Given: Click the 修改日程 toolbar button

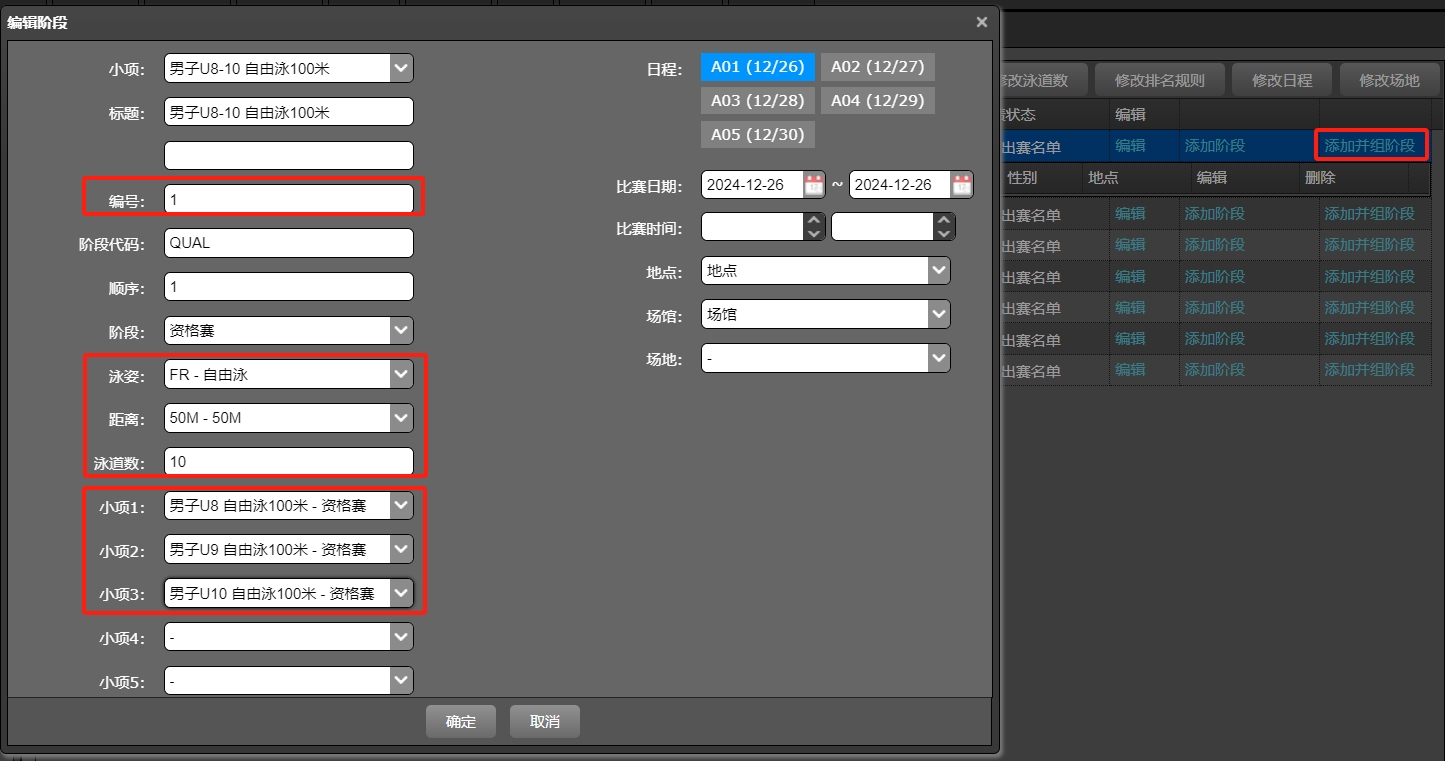Looking at the screenshot, I should coord(1281,78).
